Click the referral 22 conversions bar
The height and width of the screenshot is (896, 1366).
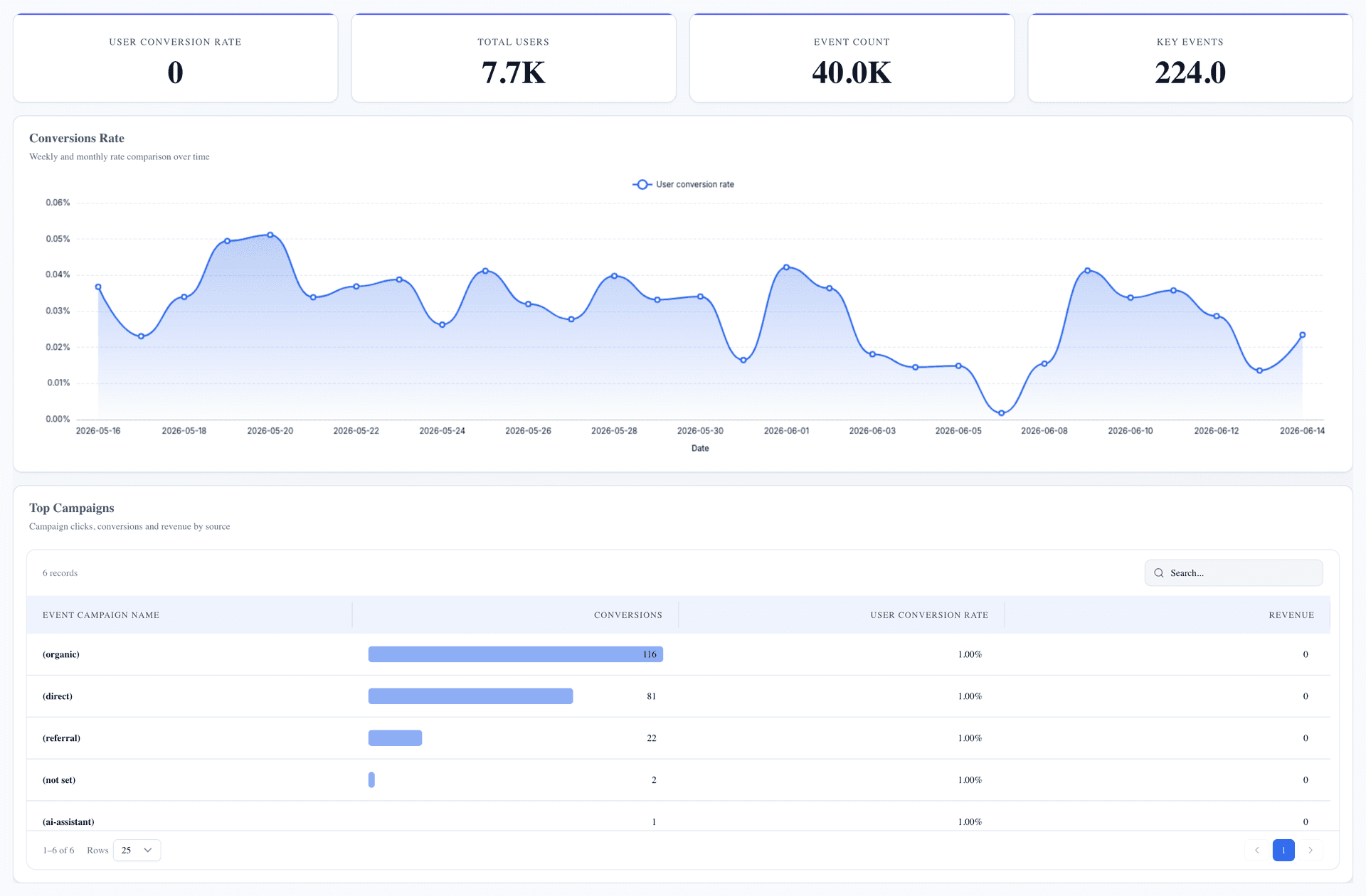[395, 738]
